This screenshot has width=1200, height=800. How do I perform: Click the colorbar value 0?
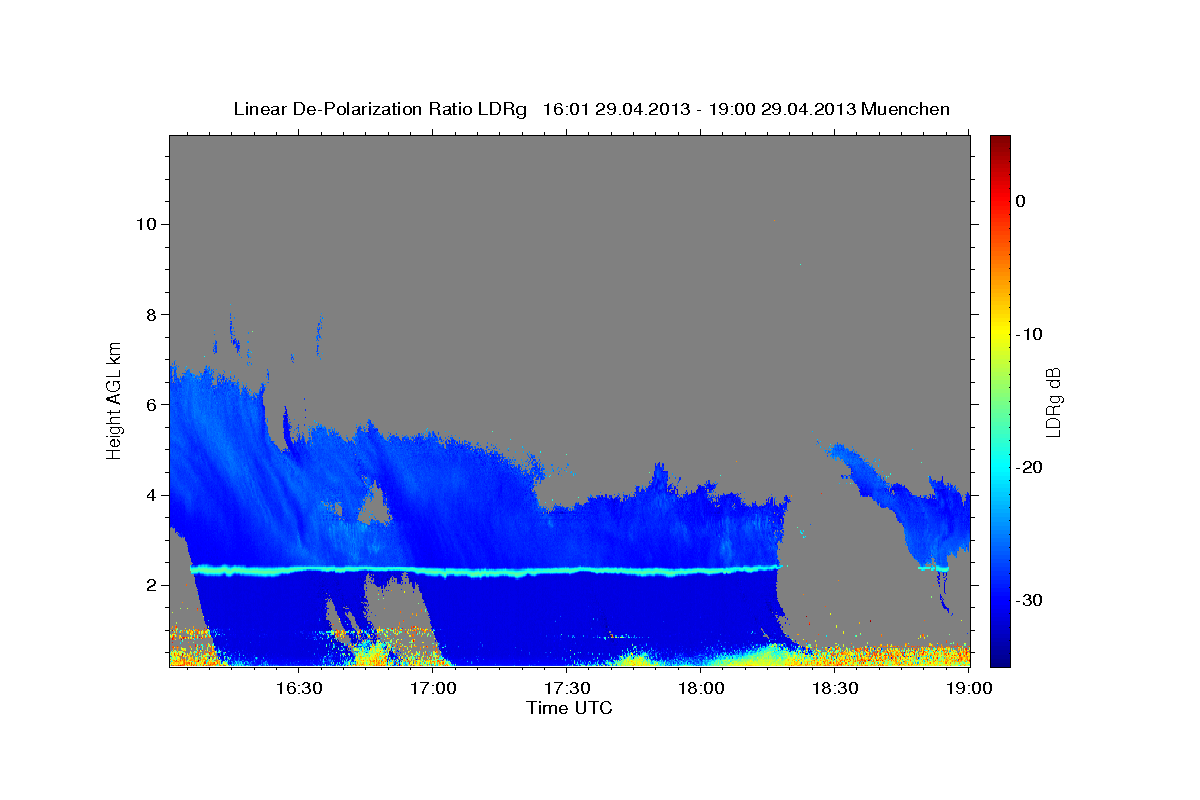1020,201
